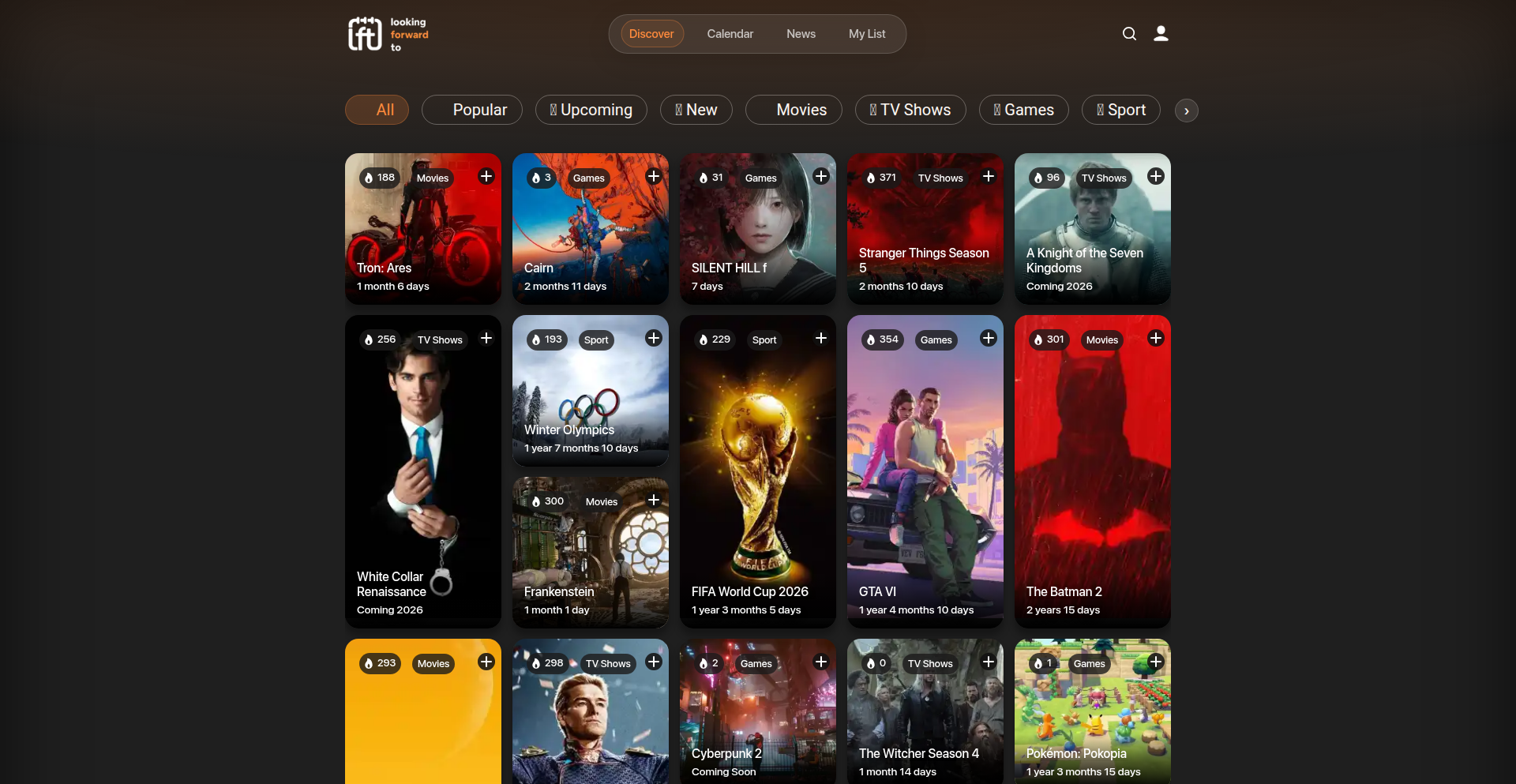The width and height of the screenshot is (1516, 784).
Task: Open The Witcher Season 4 title
Action: [919, 754]
